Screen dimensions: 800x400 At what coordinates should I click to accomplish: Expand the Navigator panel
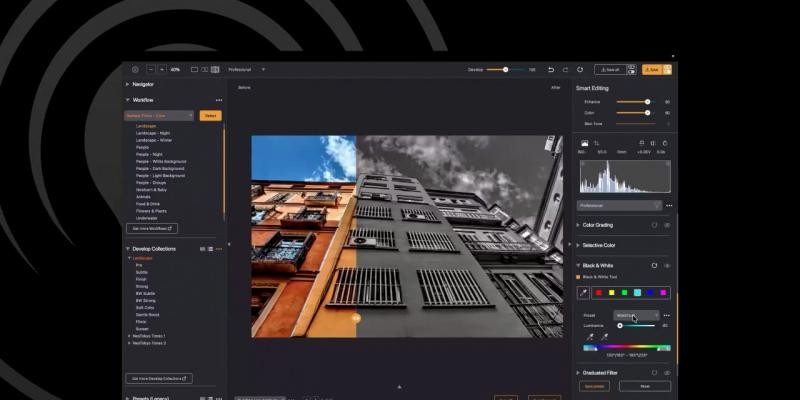coord(127,84)
